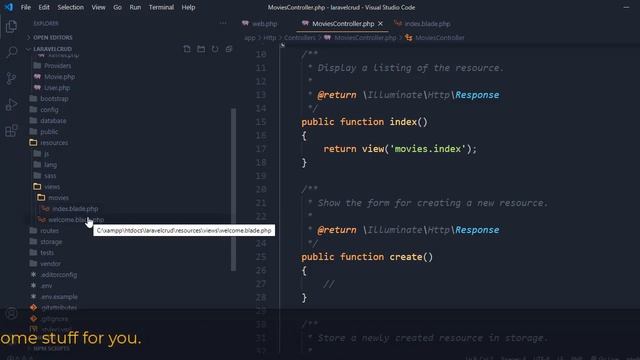The height and width of the screenshot is (360, 640).
Task: Collapse the resources folder
Action: (x=54, y=143)
